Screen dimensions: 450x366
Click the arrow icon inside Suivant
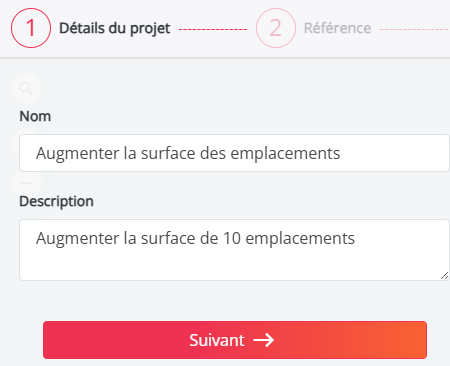click(263, 340)
